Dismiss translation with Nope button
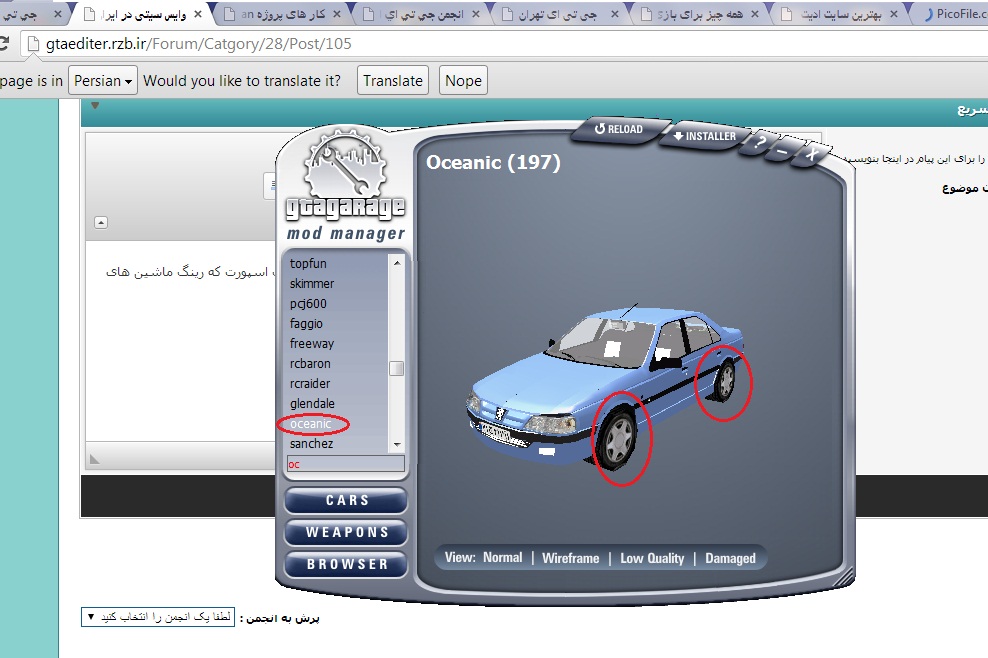The height and width of the screenshot is (658, 988). (463, 81)
